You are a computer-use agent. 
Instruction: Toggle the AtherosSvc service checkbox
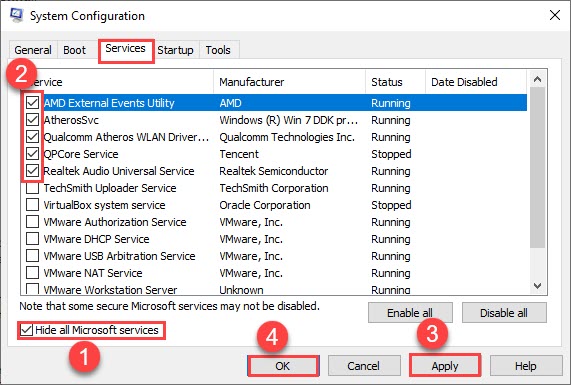32,119
